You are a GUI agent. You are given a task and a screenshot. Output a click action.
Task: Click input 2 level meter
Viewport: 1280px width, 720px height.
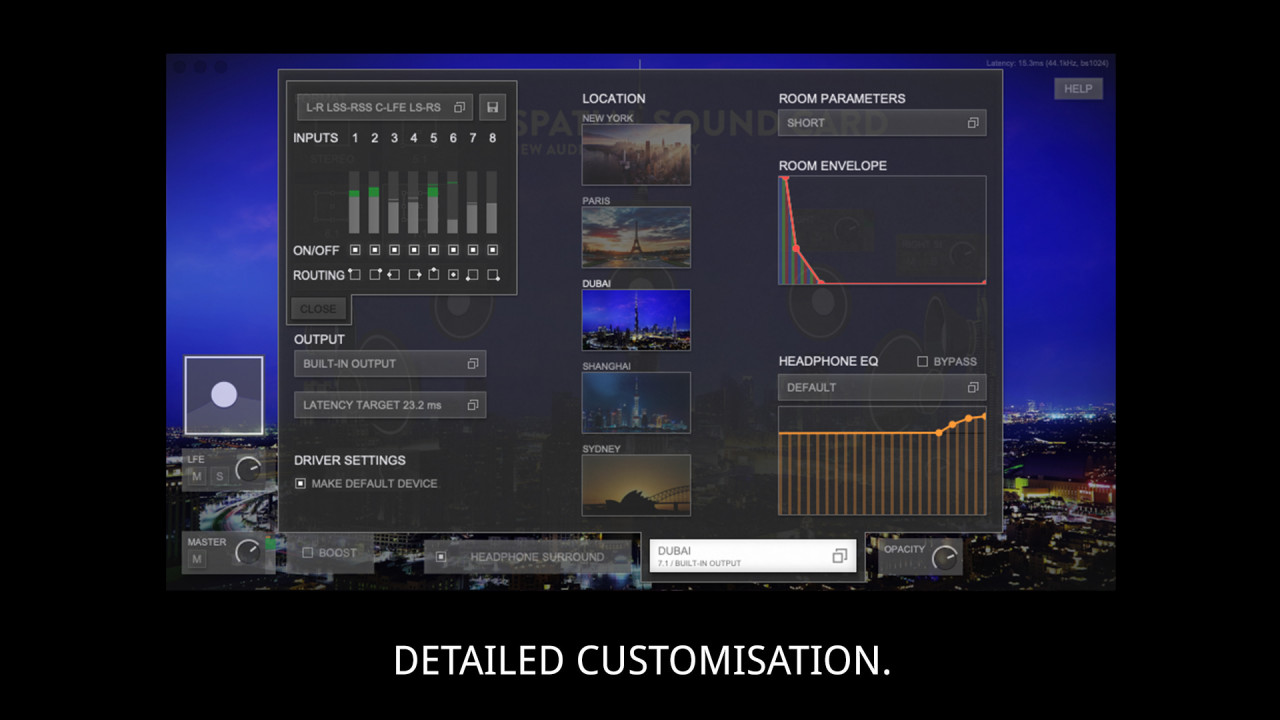coord(374,202)
